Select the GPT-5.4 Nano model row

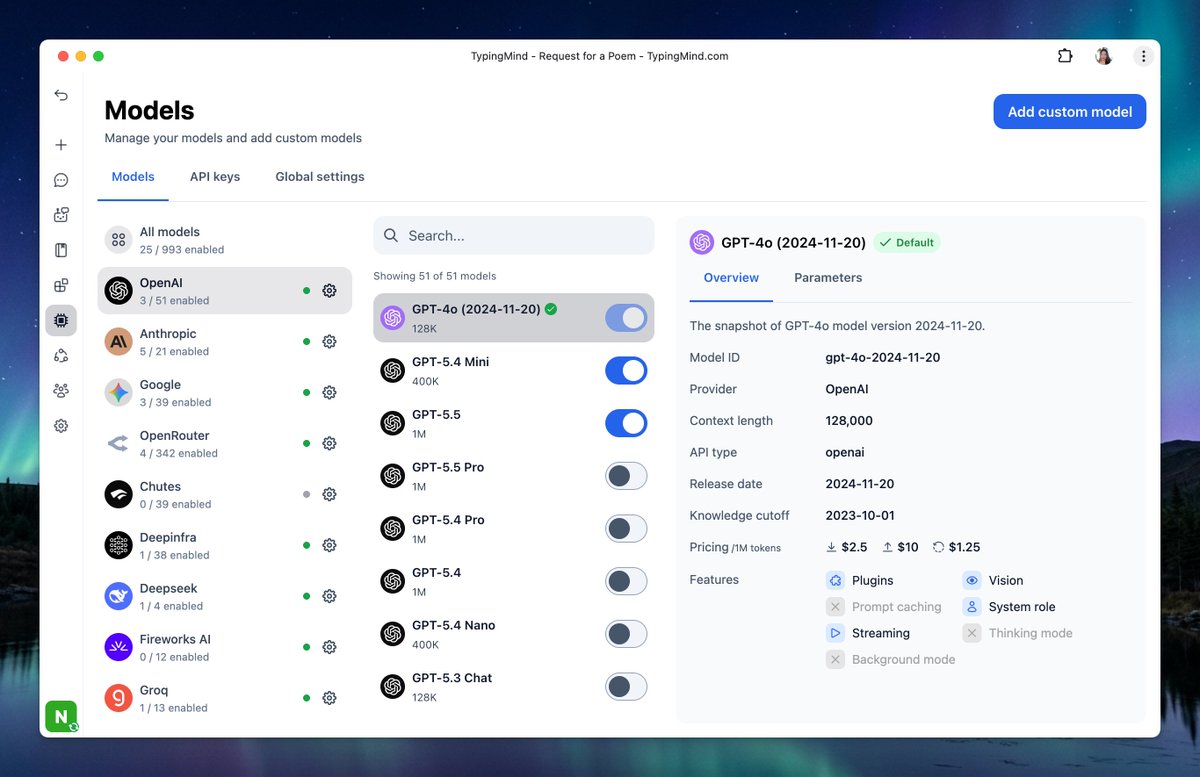[x=514, y=634]
